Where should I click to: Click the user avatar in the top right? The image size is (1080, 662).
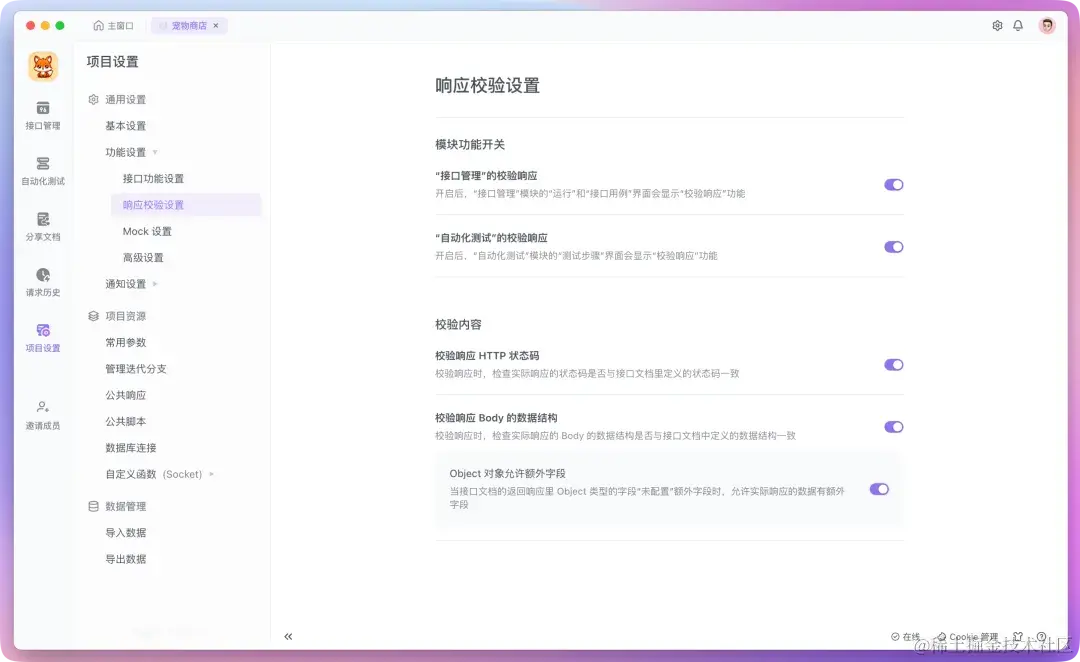pos(1046,25)
